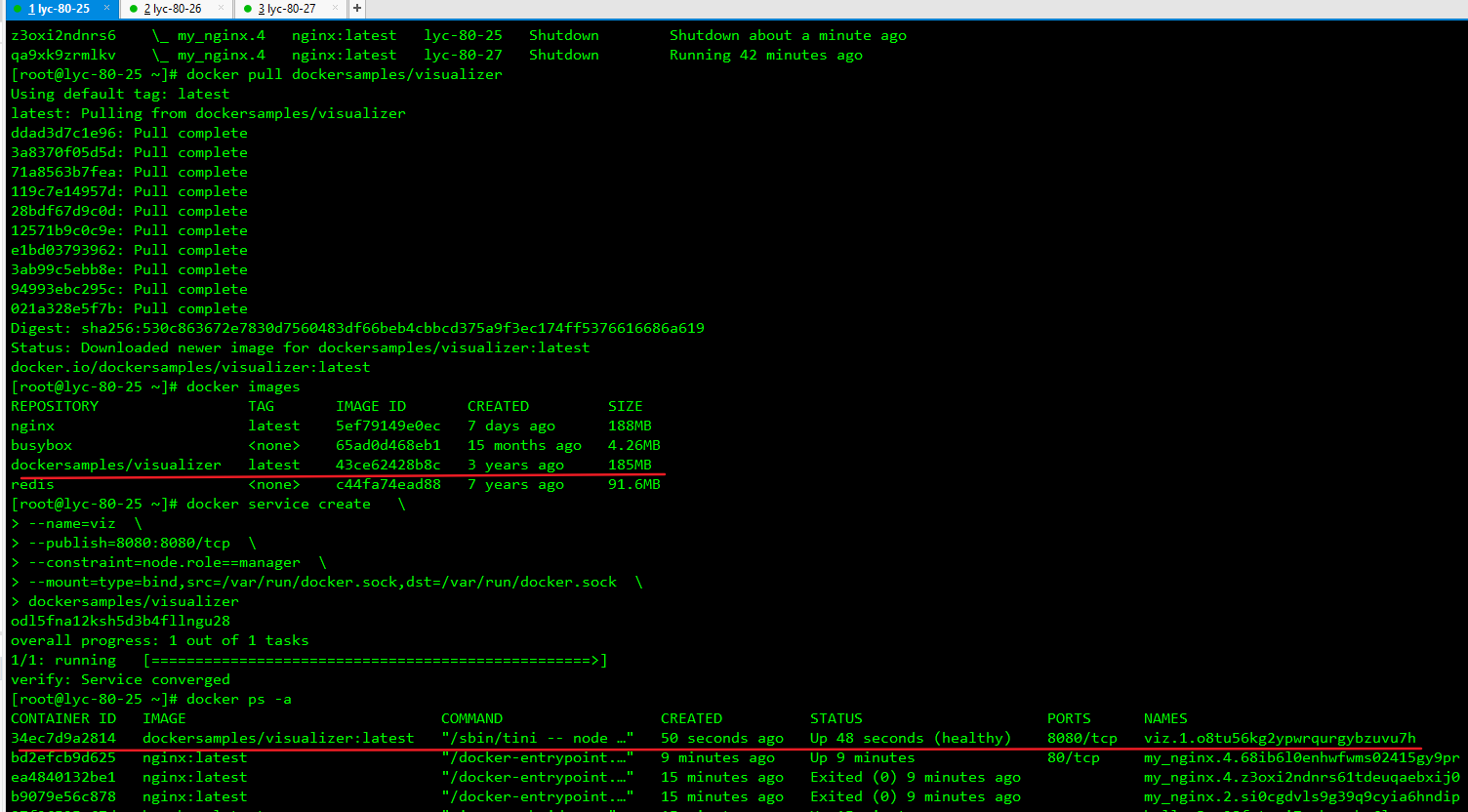
Task: Click the STATUS column header
Action: 836,718
